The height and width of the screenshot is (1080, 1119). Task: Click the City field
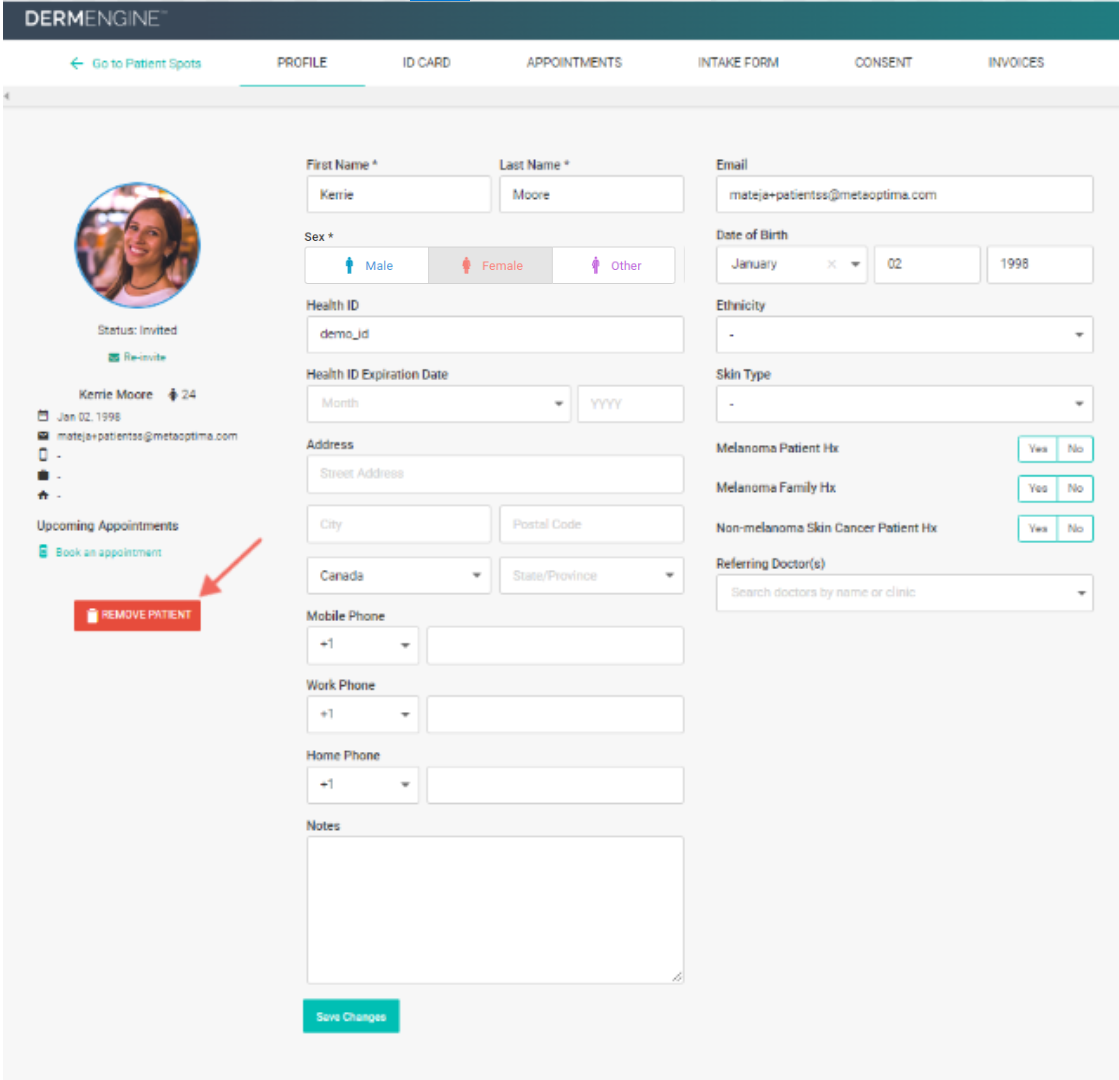(x=399, y=524)
